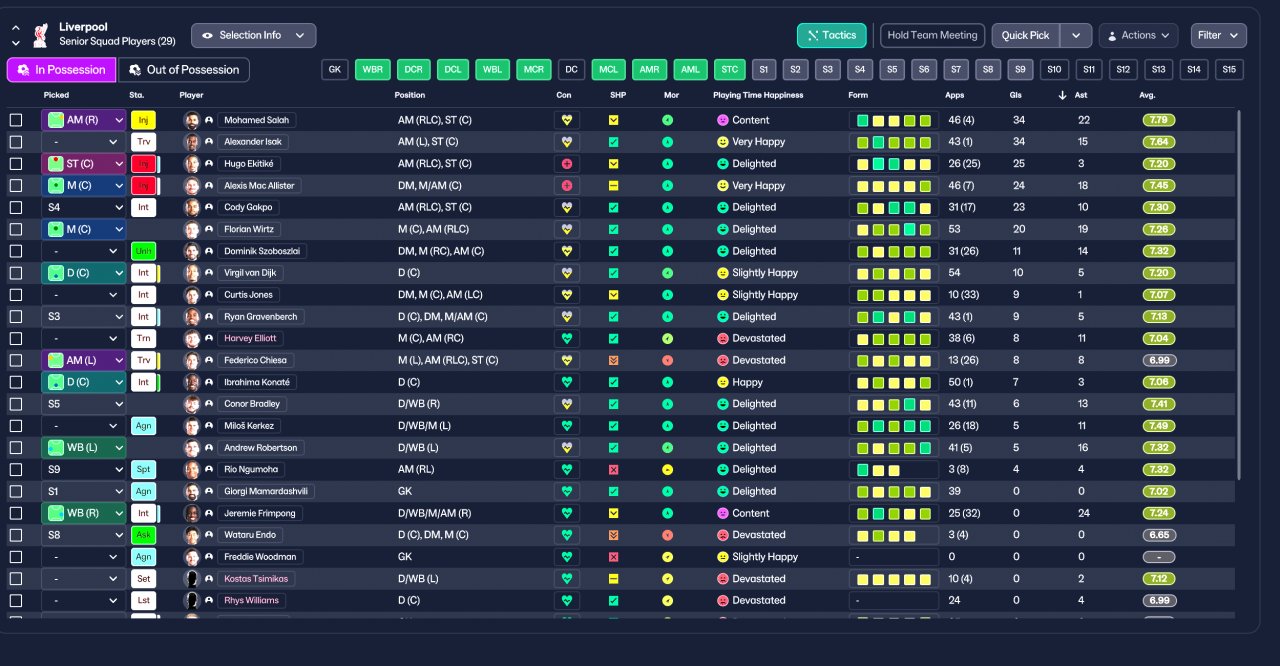
Task: Open the Filter dropdown
Action: (1219, 35)
